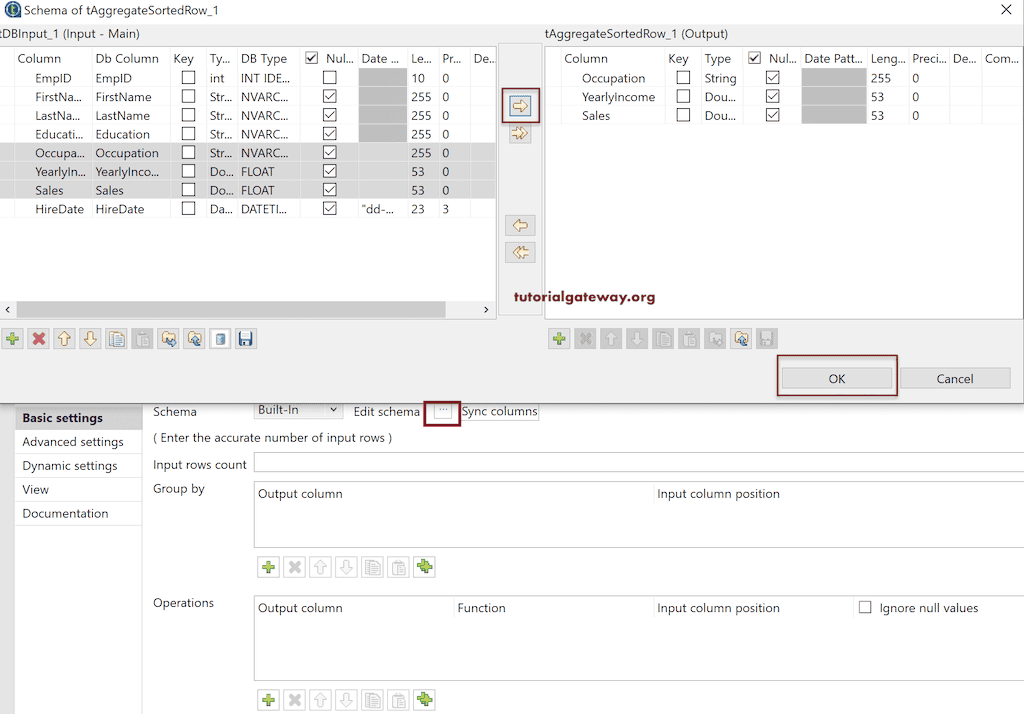Delete the selected schema column
1024x714 pixels.
pos(38,338)
